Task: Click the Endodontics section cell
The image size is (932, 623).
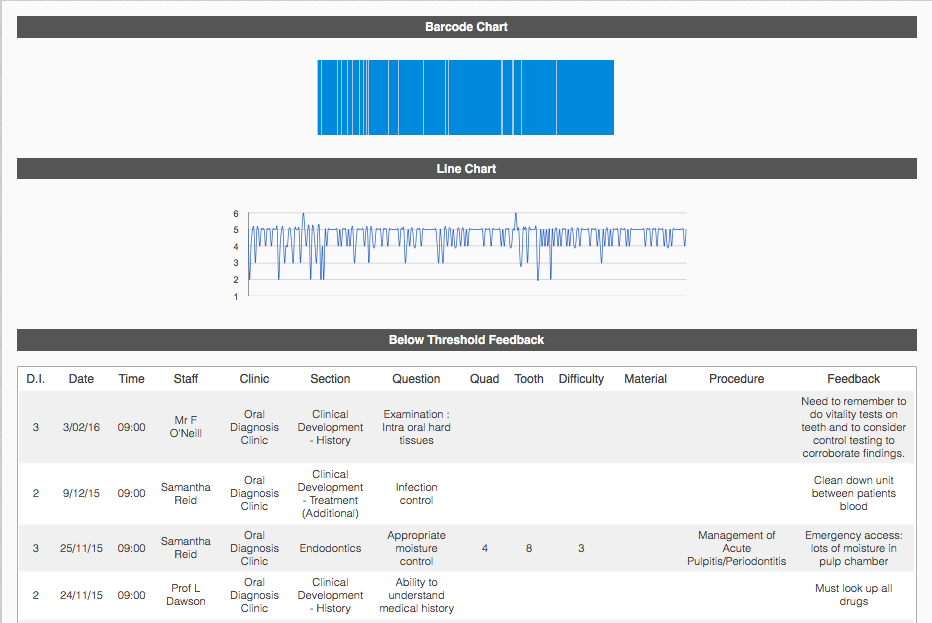Action: tap(330, 548)
